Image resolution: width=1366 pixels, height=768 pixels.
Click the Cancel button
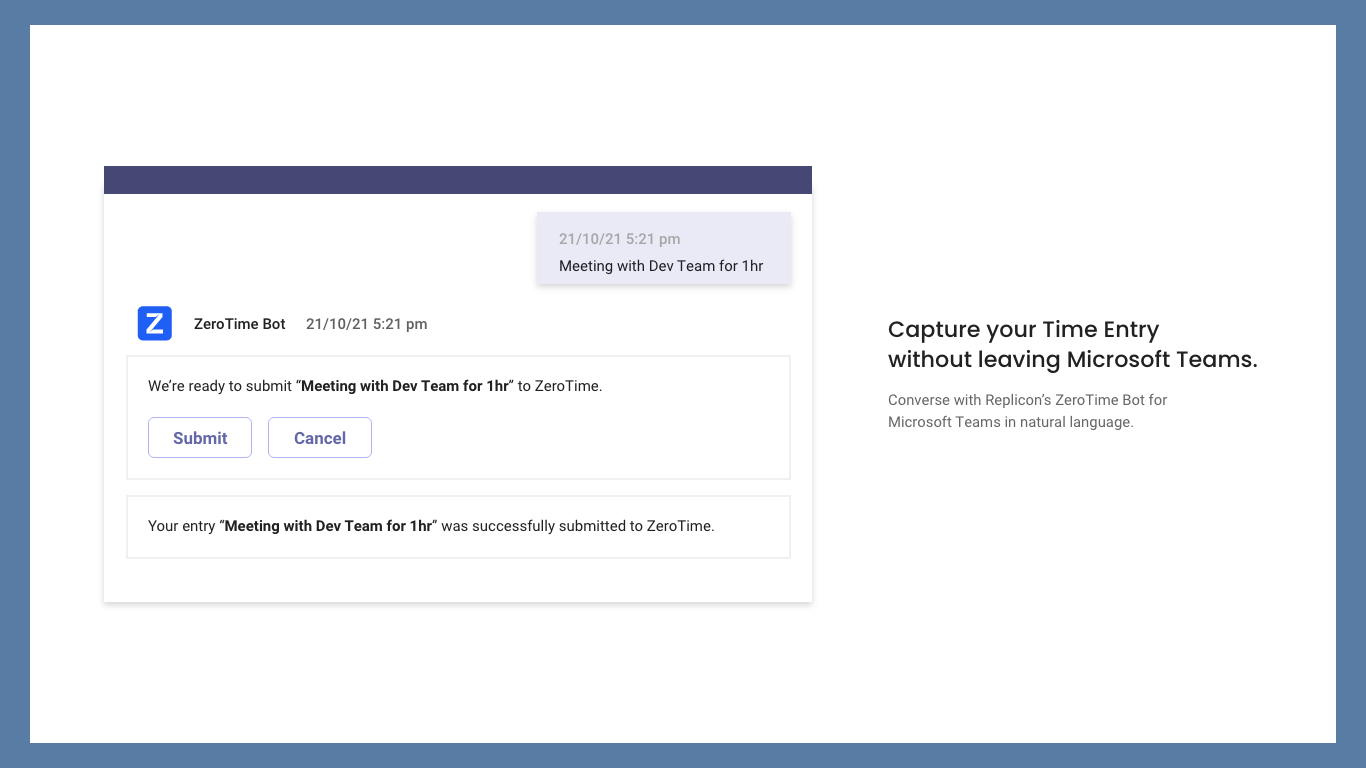point(320,438)
